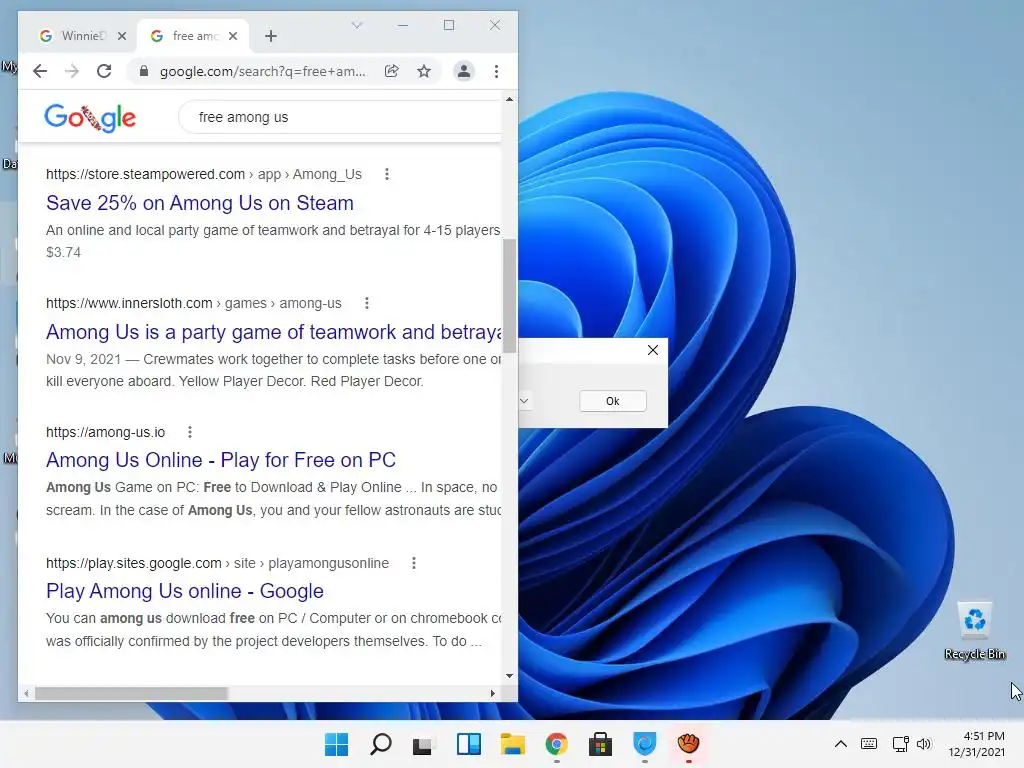Open the clock showing 4:51 PM
Screen dimensions: 1024x768
click(x=977, y=744)
